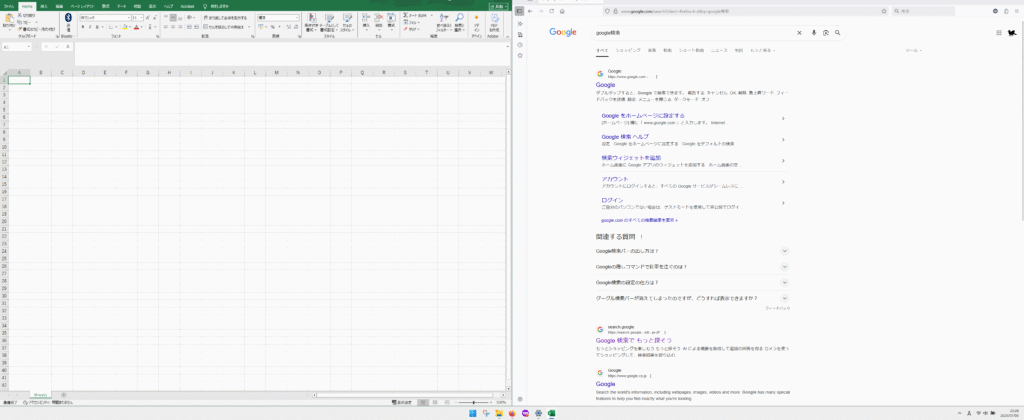Screen dimensions: 1024x420
Task: Reload the page in Firefox
Action: pyautogui.click(x=552, y=11)
